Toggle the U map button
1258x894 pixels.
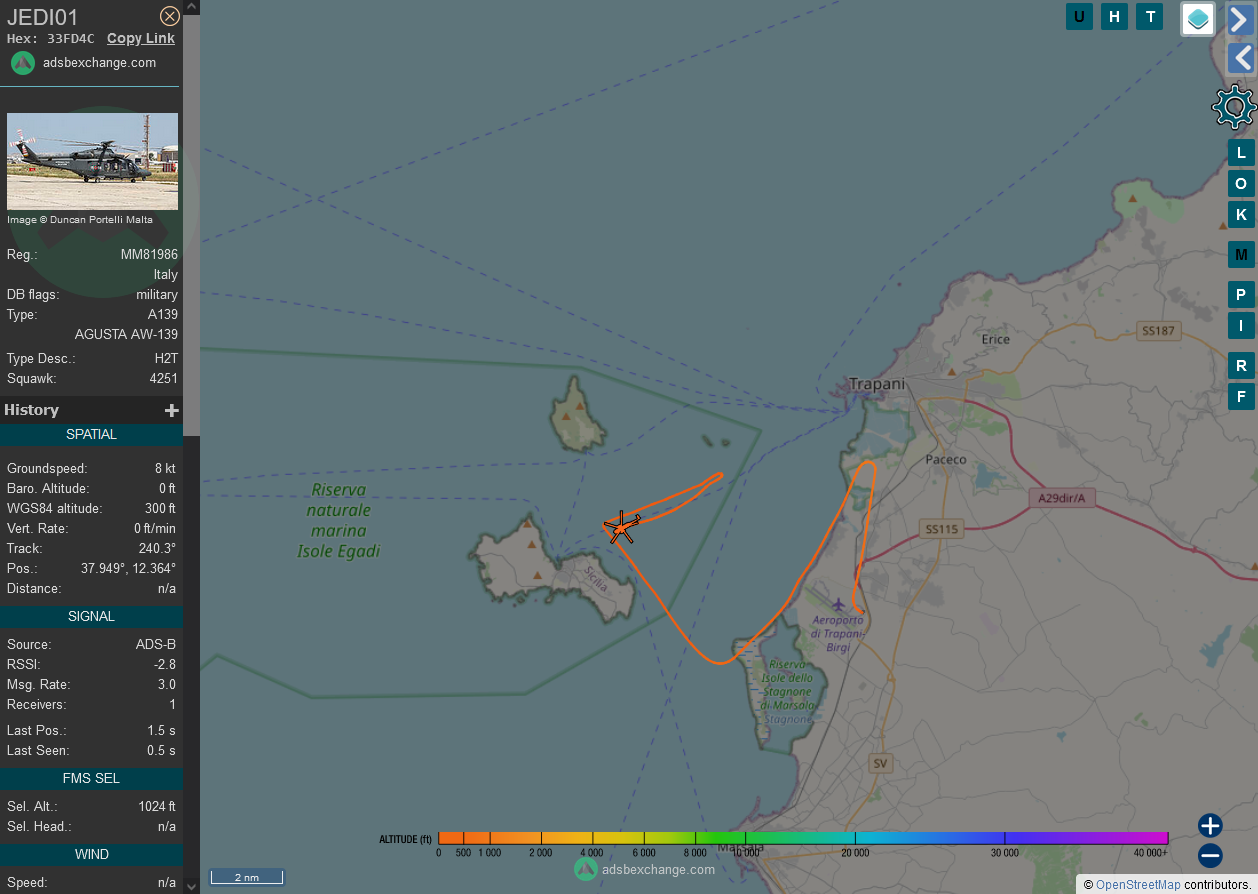1079,16
